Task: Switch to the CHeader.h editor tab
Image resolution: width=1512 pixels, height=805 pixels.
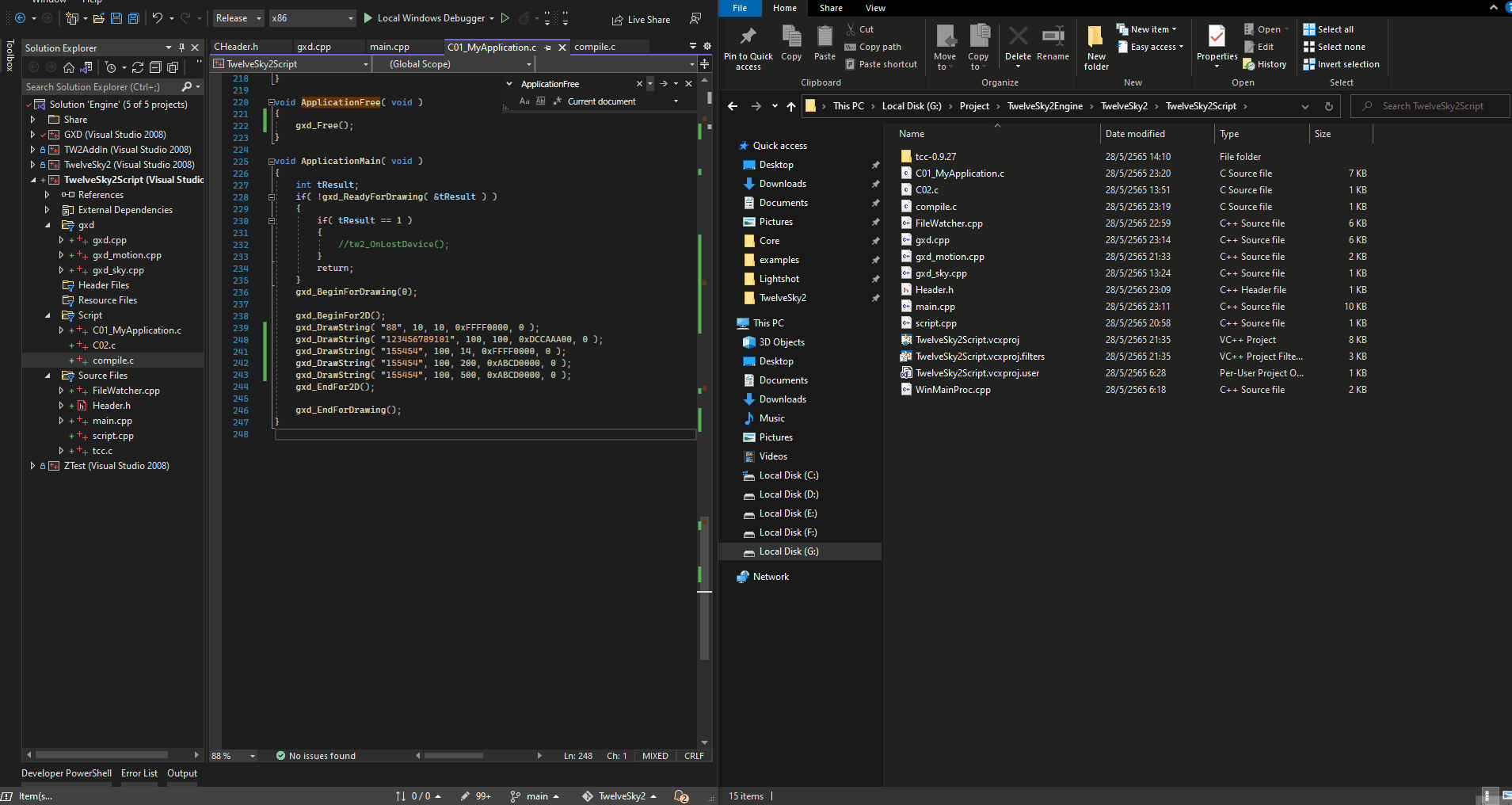Action: [236, 47]
